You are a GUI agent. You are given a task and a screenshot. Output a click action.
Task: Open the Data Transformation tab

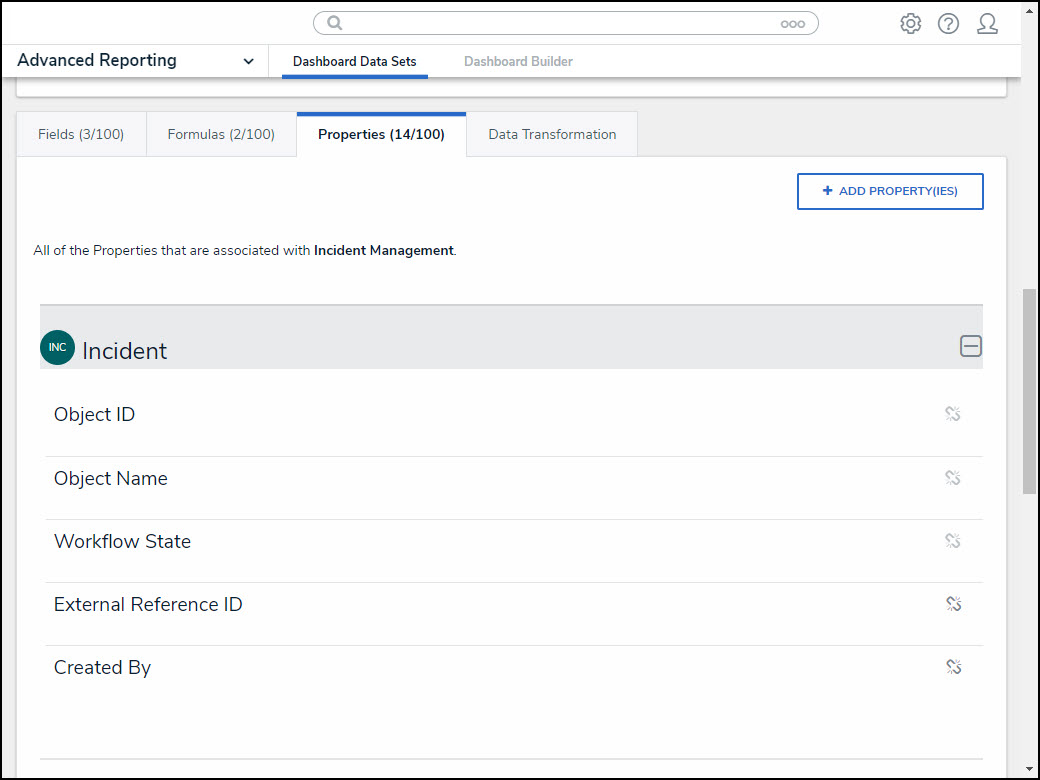click(552, 135)
